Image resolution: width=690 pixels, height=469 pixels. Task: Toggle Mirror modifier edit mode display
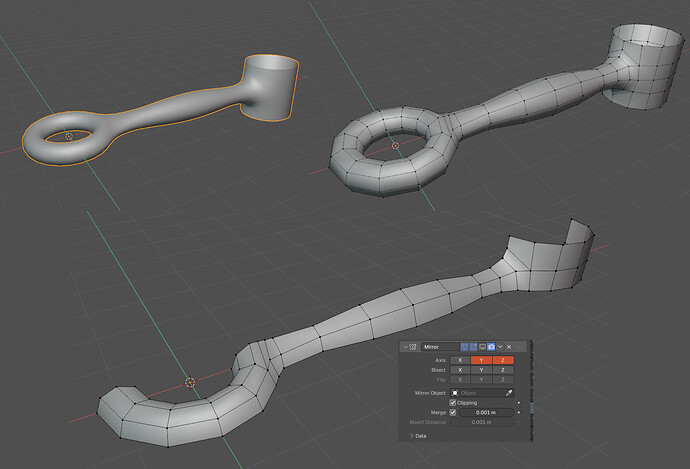(x=473, y=347)
